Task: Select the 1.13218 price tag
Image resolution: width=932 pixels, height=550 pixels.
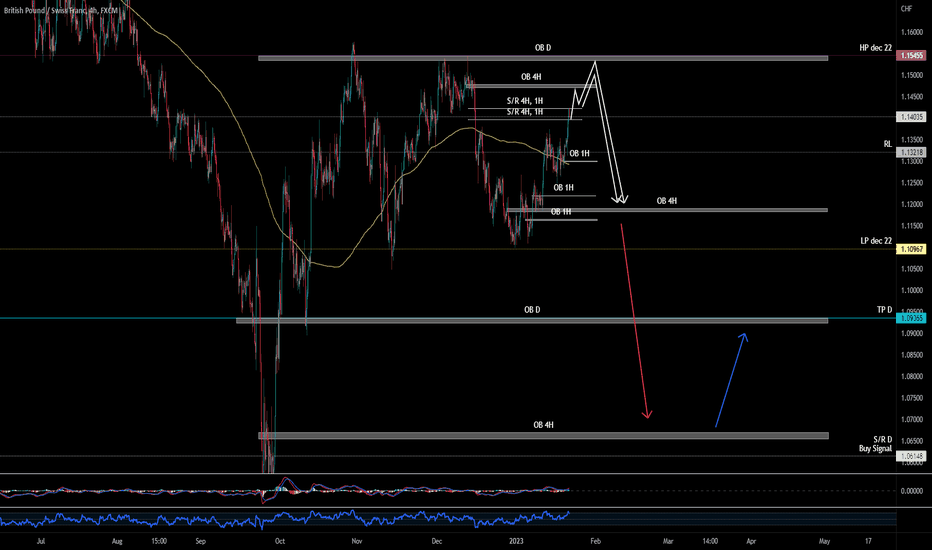Action: (911, 153)
